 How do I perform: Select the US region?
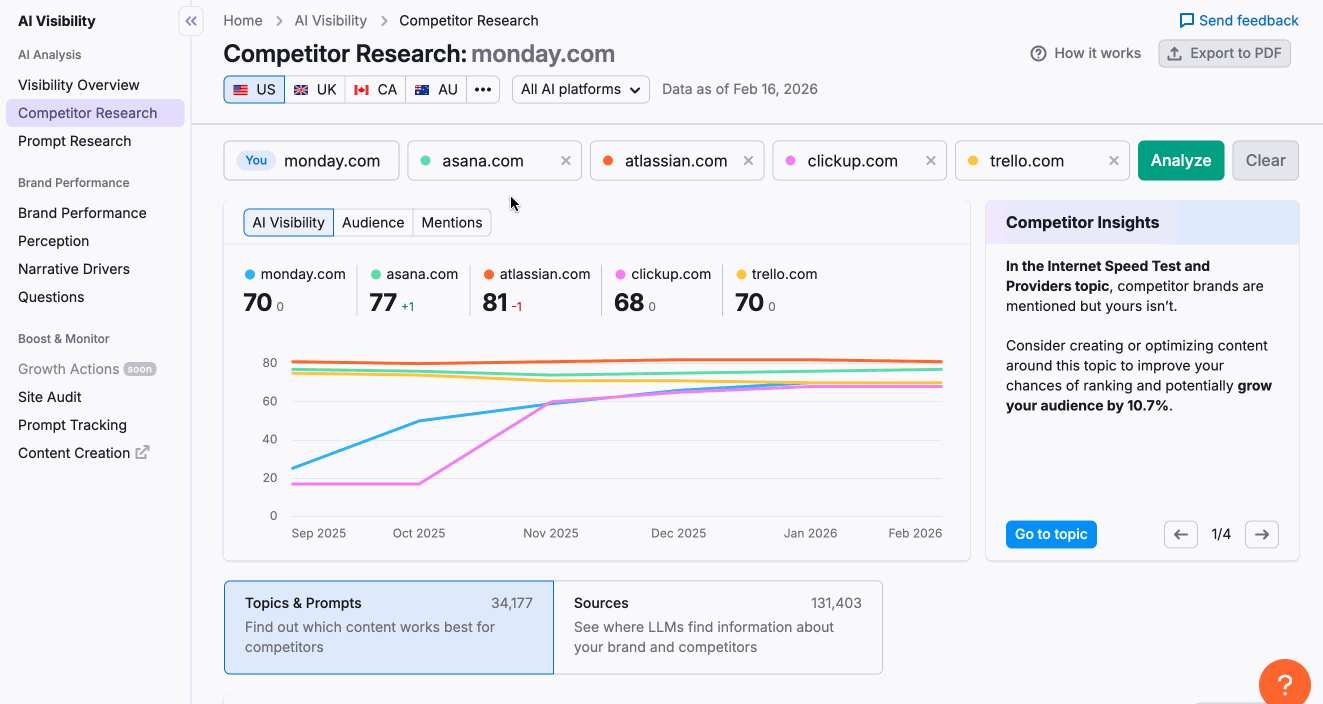click(x=253, y=89)
